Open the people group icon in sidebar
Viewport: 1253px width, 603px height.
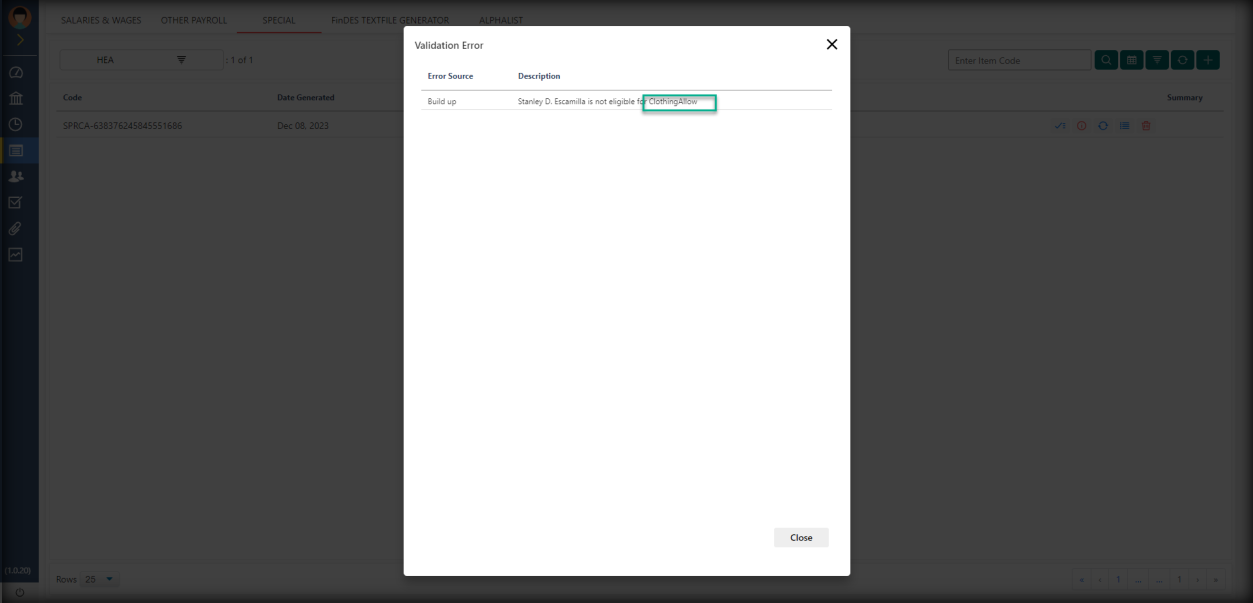[x=16, y=176]
